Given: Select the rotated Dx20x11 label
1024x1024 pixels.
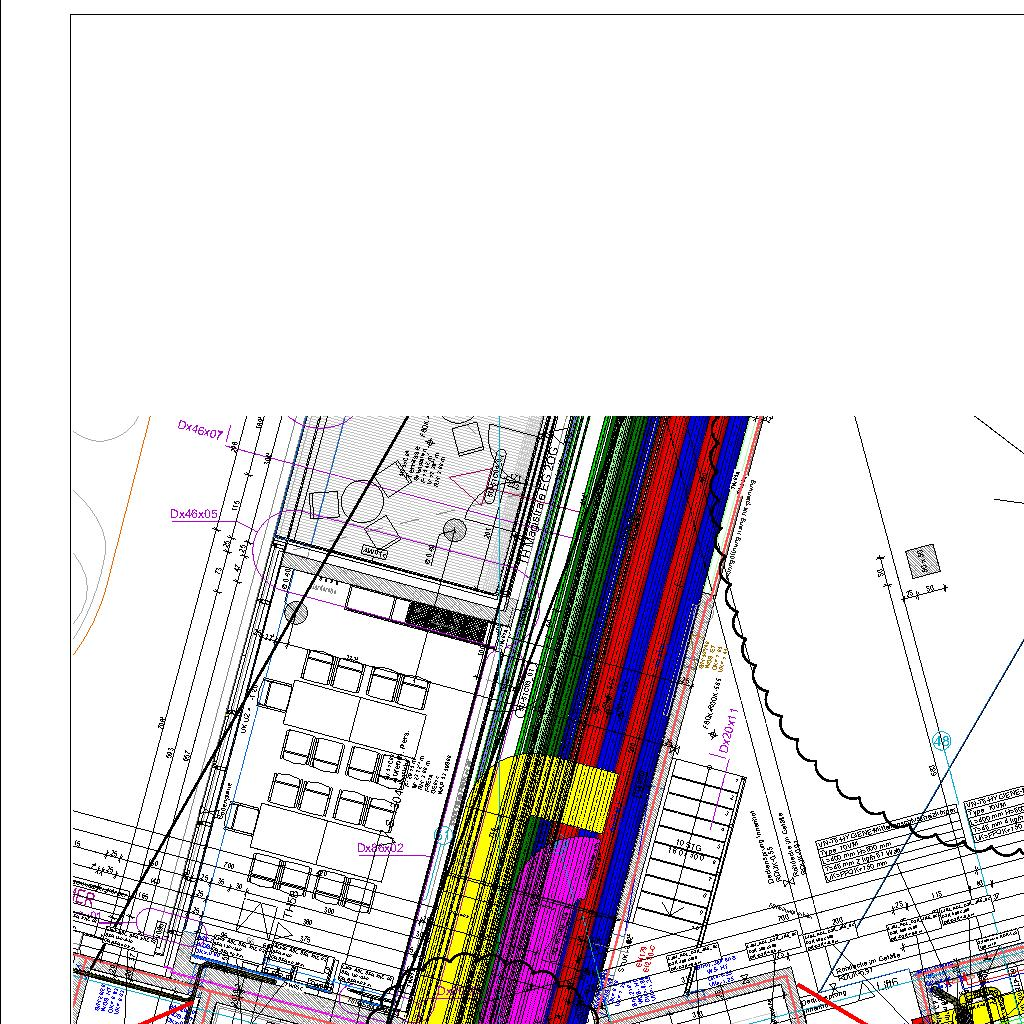Looking at the screenshot, I should pos(729,731).
